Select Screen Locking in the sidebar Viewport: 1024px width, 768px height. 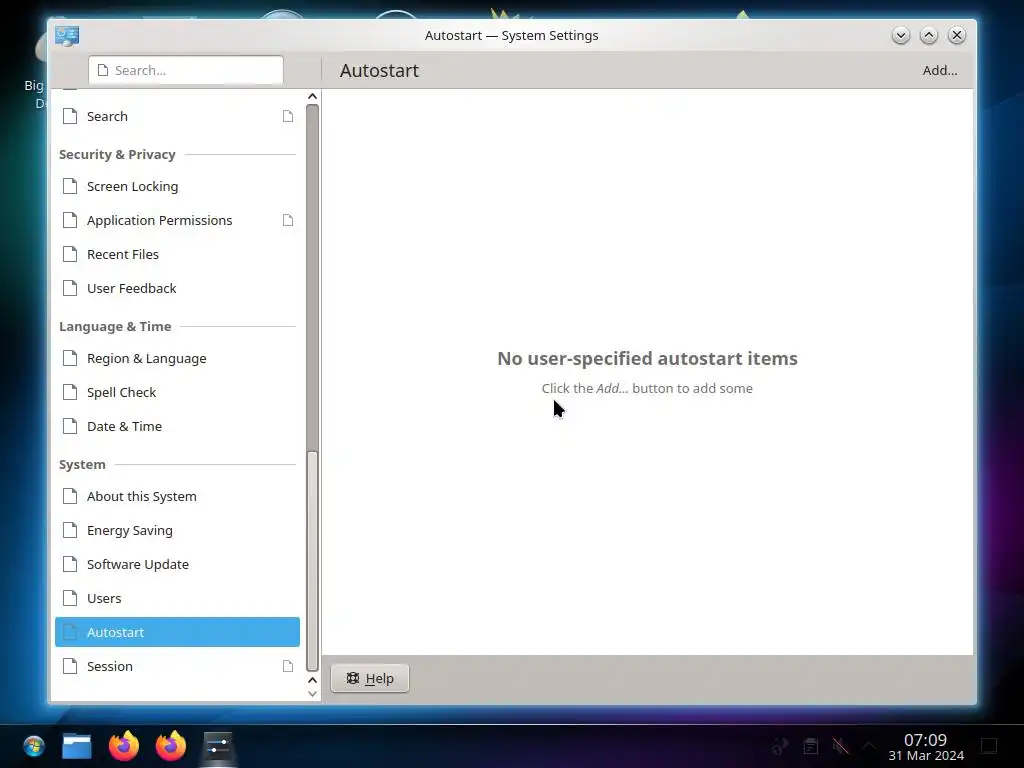177,186
